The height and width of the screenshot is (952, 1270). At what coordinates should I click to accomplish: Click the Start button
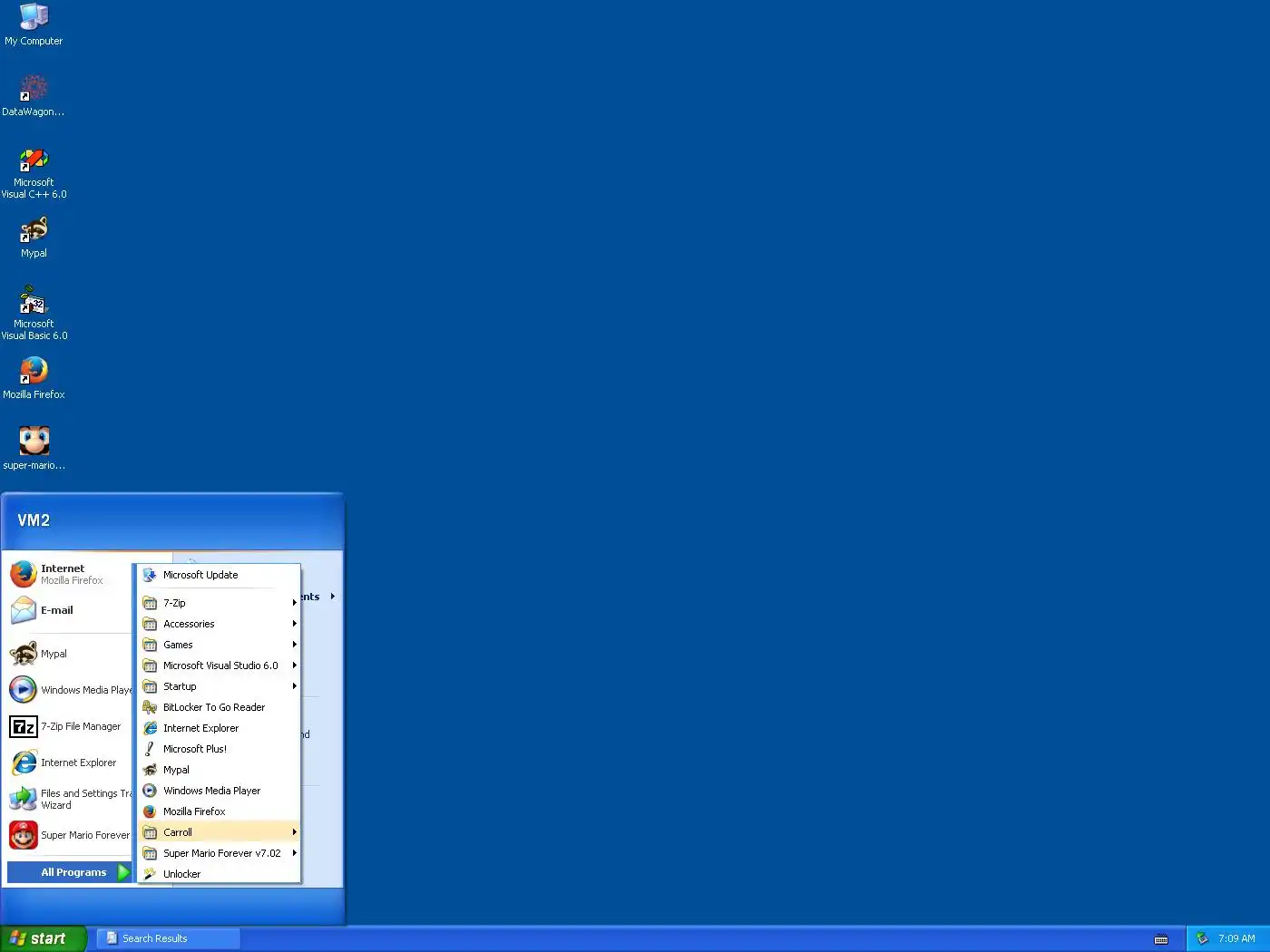[43, 938]
